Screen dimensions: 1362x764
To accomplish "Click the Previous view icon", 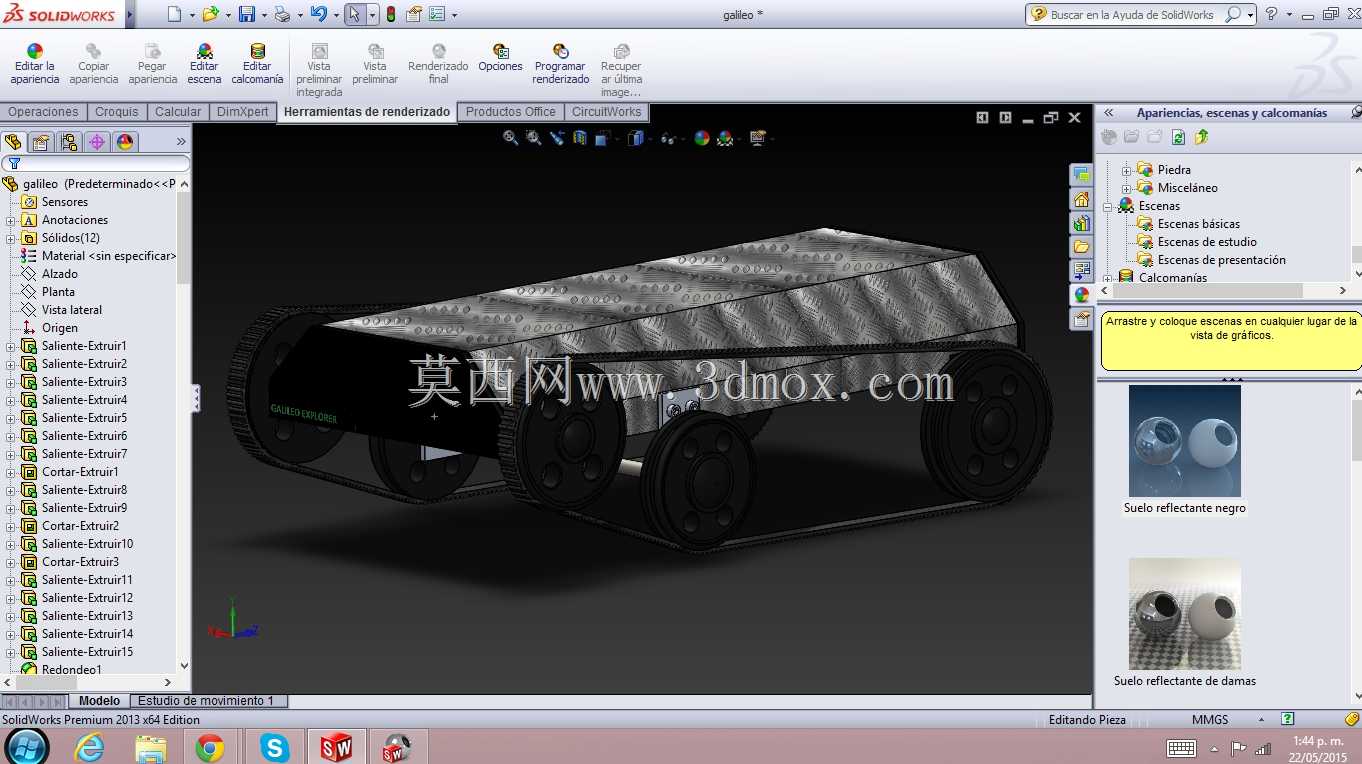I will tap(557, 138).
